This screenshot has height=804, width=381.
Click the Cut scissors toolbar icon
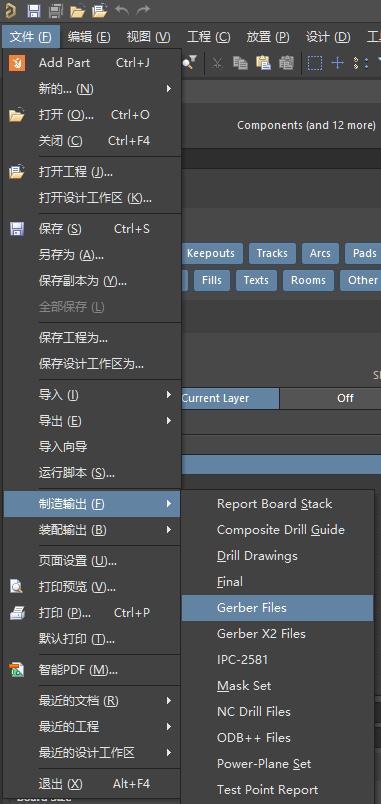click(217, 63)
